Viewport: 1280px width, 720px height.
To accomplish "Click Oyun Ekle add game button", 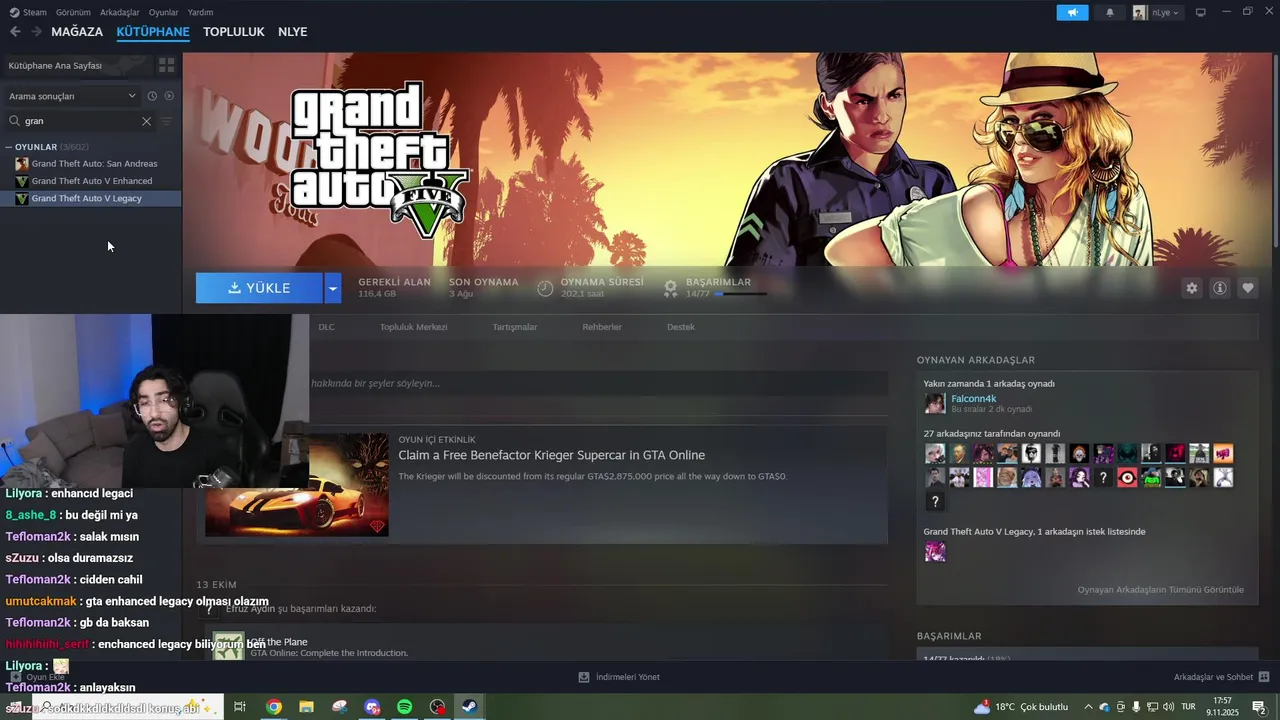I will 39,677.
